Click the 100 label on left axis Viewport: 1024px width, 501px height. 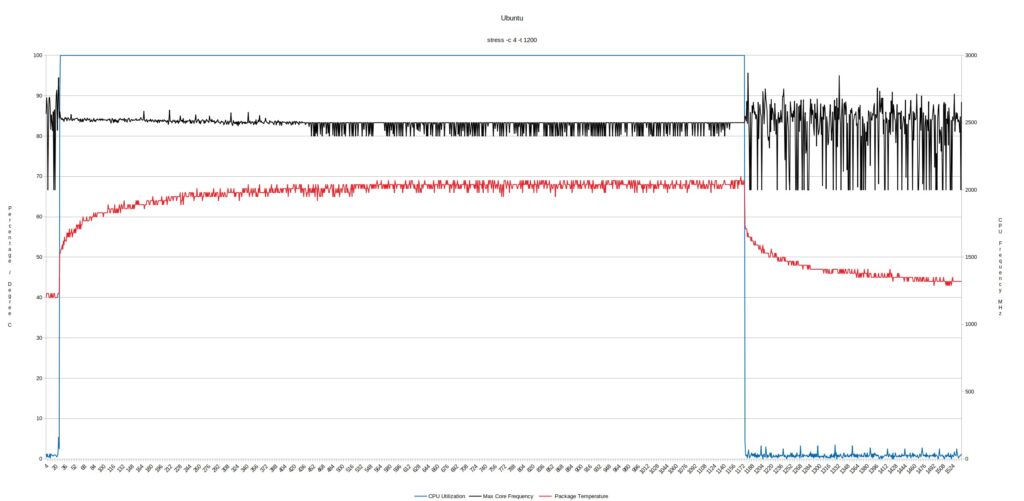tap(37, 56)
